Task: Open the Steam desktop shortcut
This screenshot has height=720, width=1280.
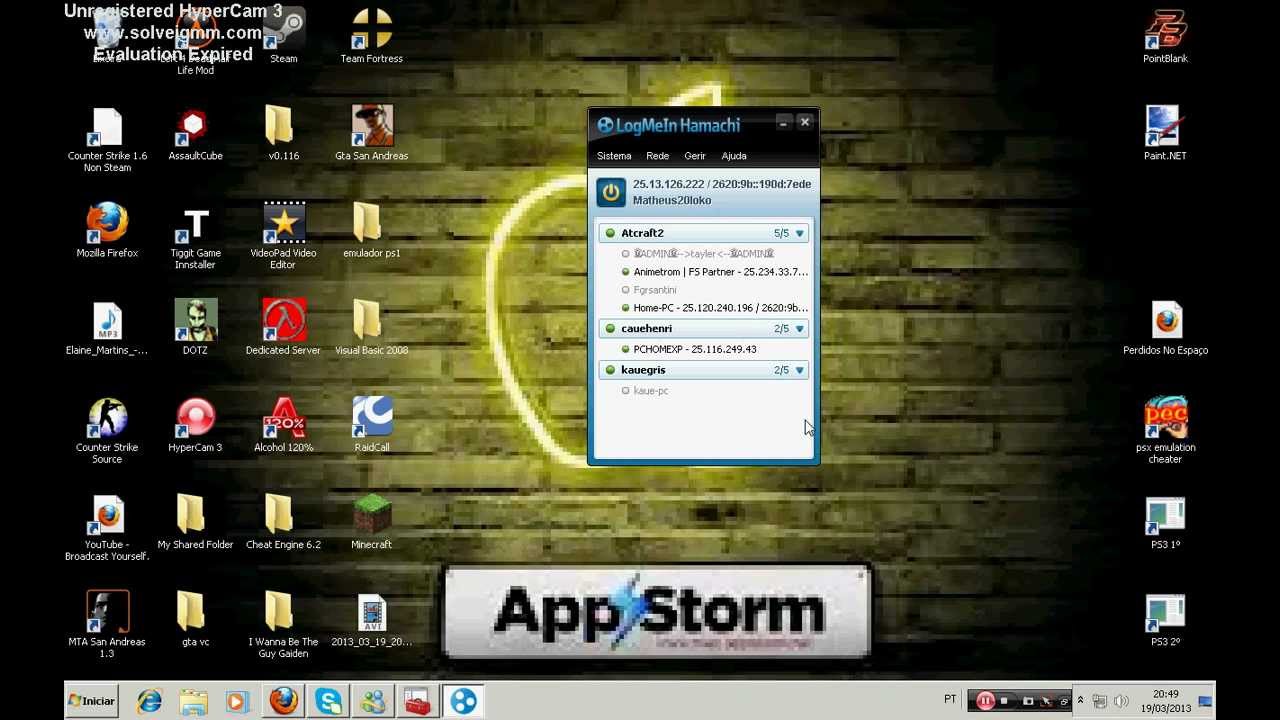Action: [x=284, y=37]
